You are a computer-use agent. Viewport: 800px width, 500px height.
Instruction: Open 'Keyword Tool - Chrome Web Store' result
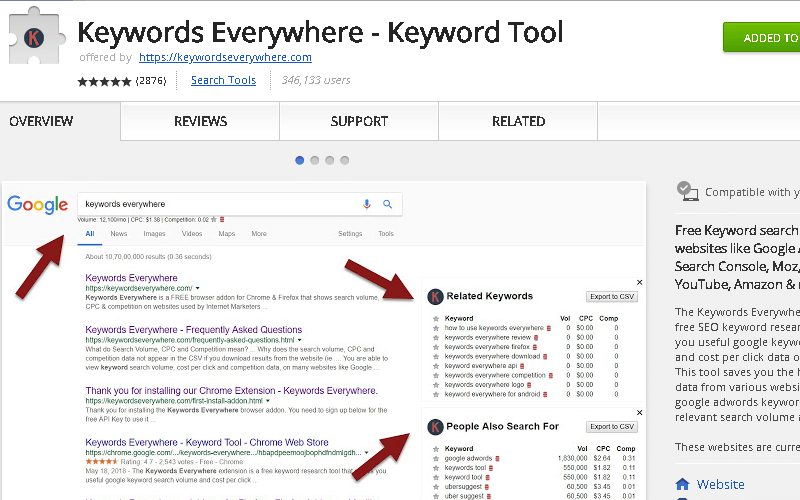coord(207,442)
